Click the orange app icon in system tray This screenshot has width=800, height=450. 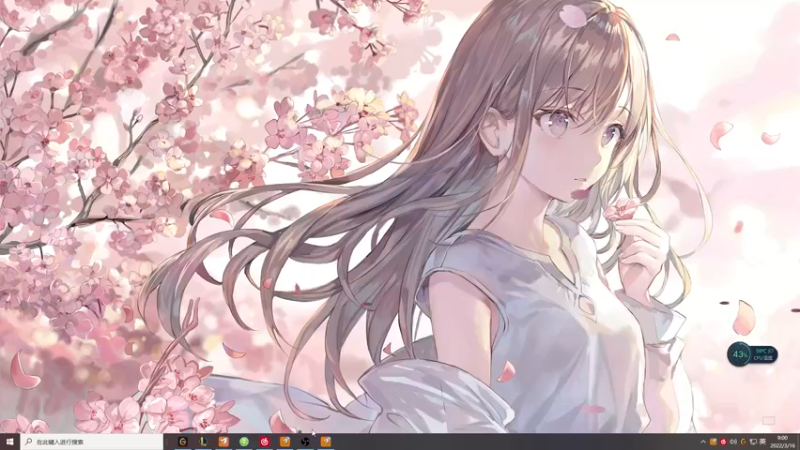pyautogui.click(x=713, y=442)
